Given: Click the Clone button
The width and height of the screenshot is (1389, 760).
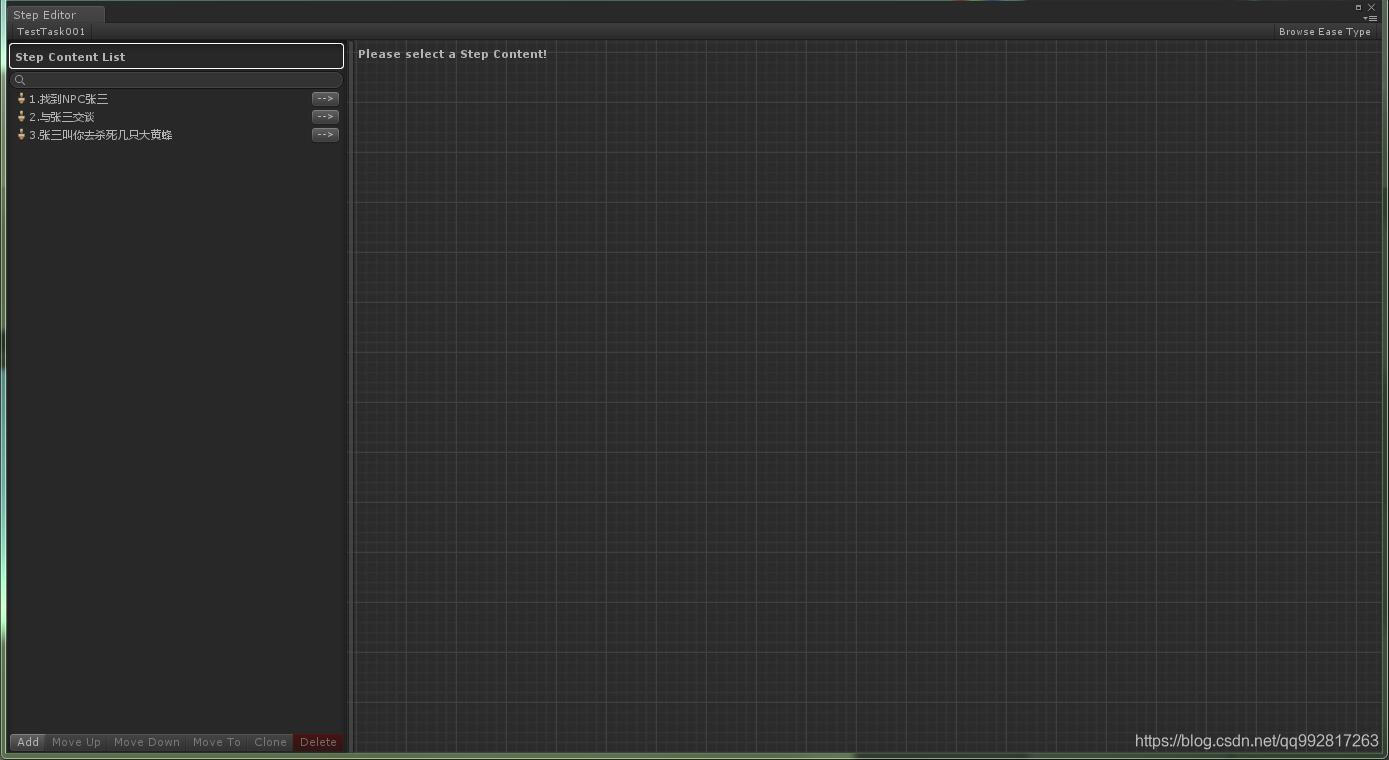Looking at the screenshot, I should [270, 742].
